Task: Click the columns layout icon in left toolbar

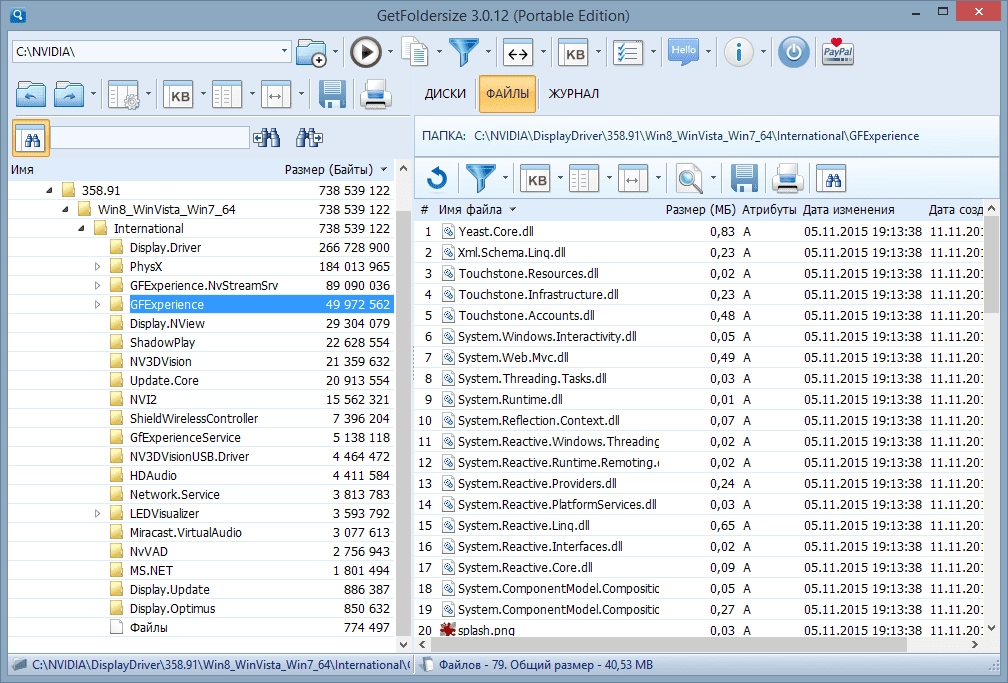Action: click(x=227, y=95)
